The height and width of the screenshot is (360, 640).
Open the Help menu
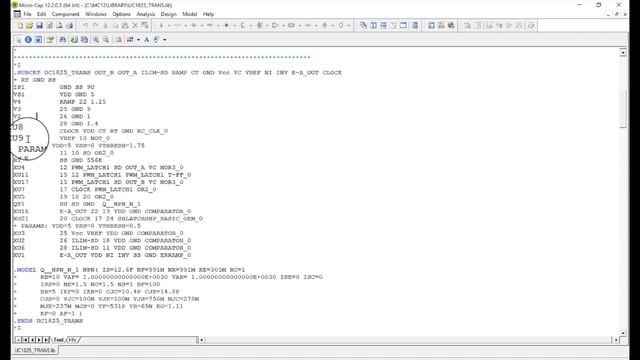[x=209, y=14]
